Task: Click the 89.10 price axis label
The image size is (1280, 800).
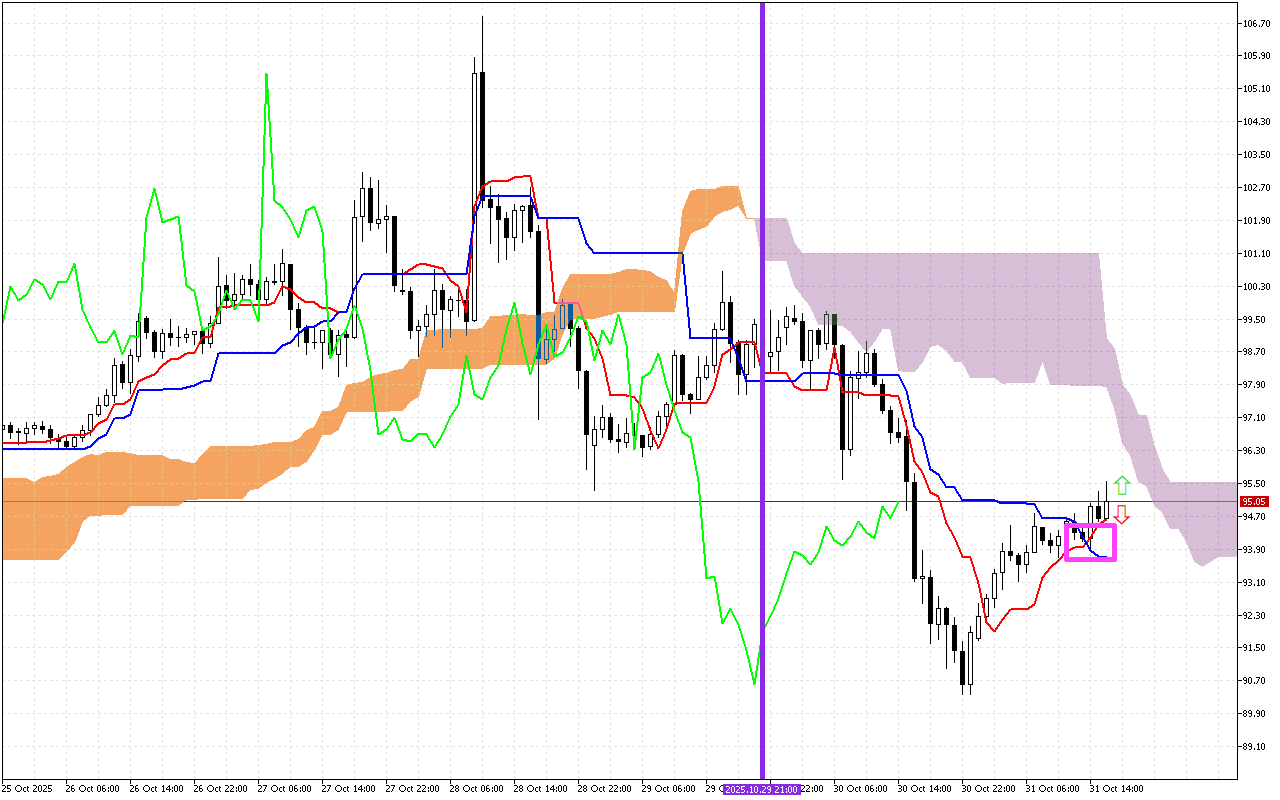Action: coord(1255,746)
